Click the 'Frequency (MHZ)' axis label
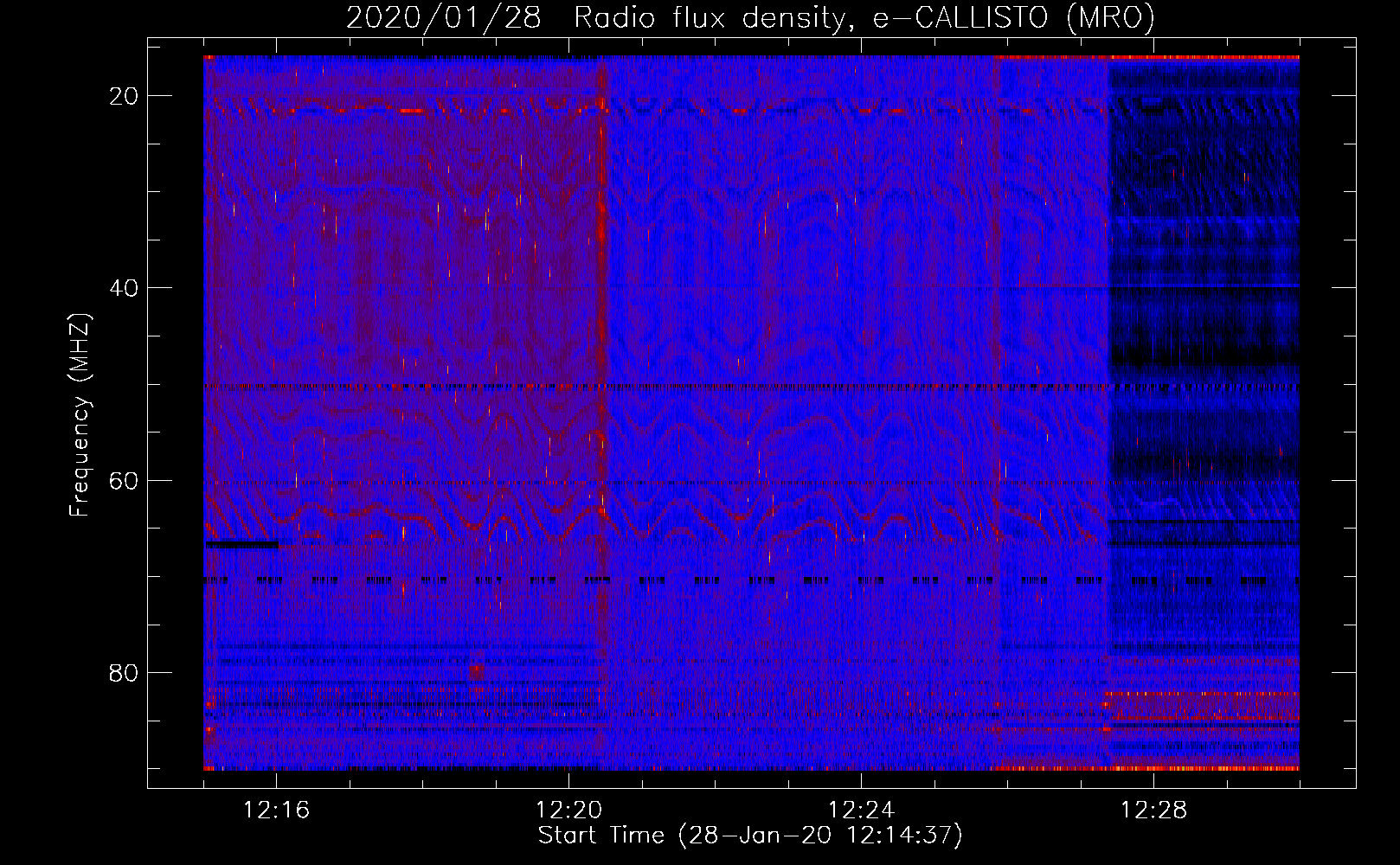 (x=80, y=415)
